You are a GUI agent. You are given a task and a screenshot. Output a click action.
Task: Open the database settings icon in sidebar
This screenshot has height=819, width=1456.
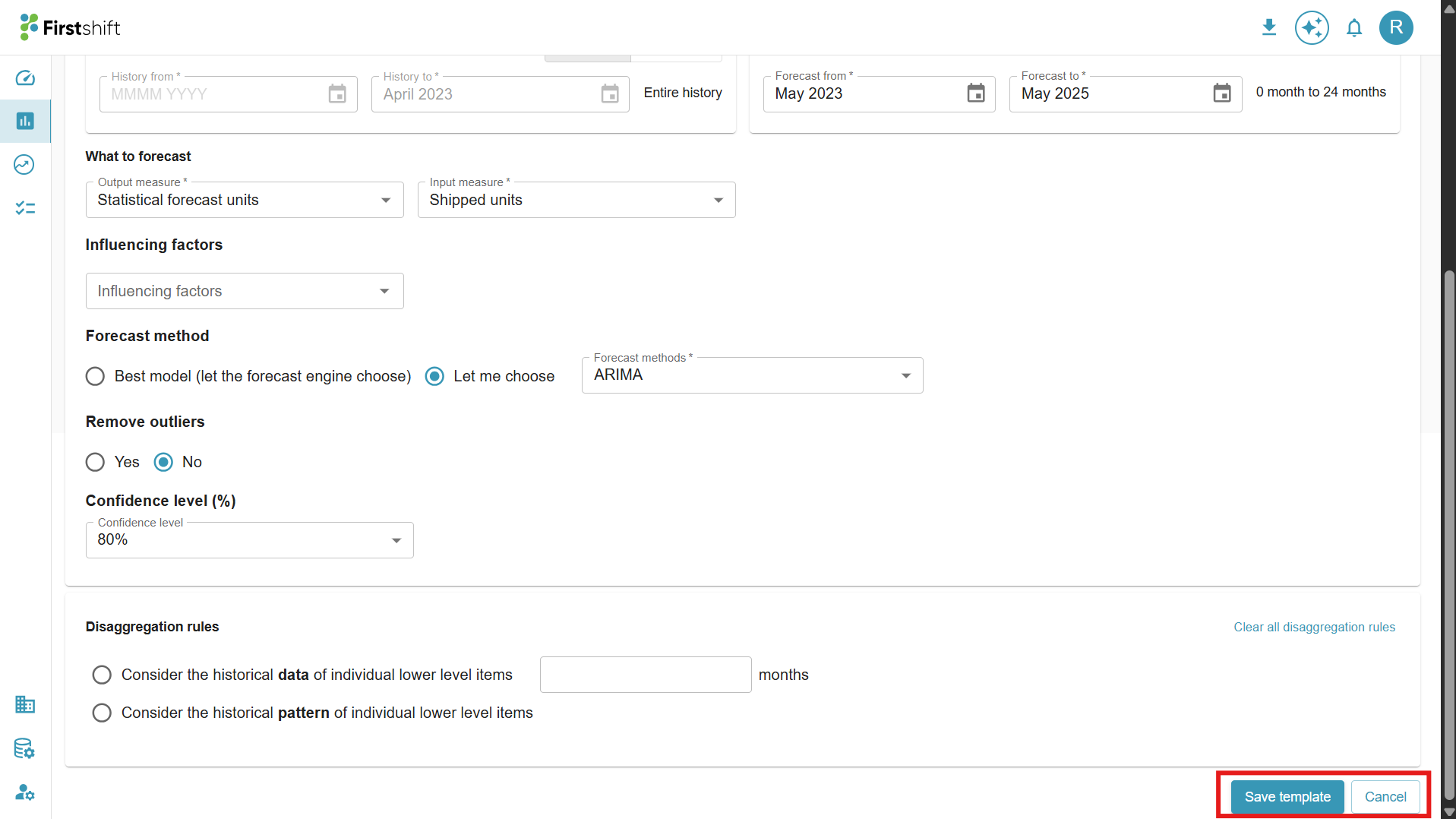point(25,748)
